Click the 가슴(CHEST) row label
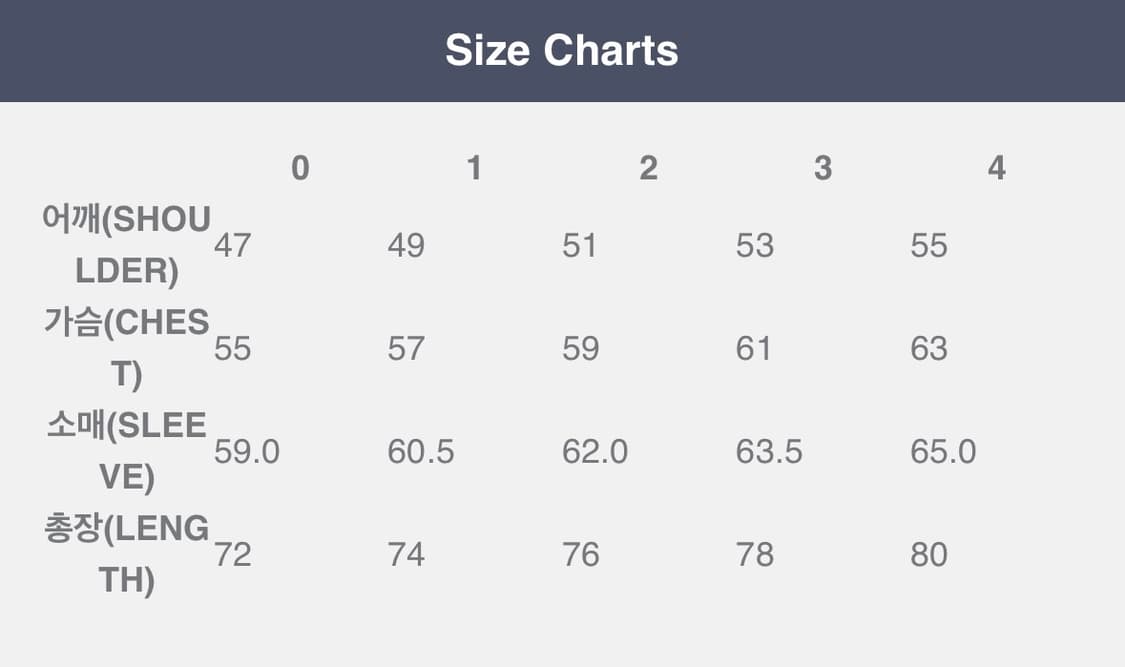This screenshot has height=667, width=1125. tap(127, 348)
